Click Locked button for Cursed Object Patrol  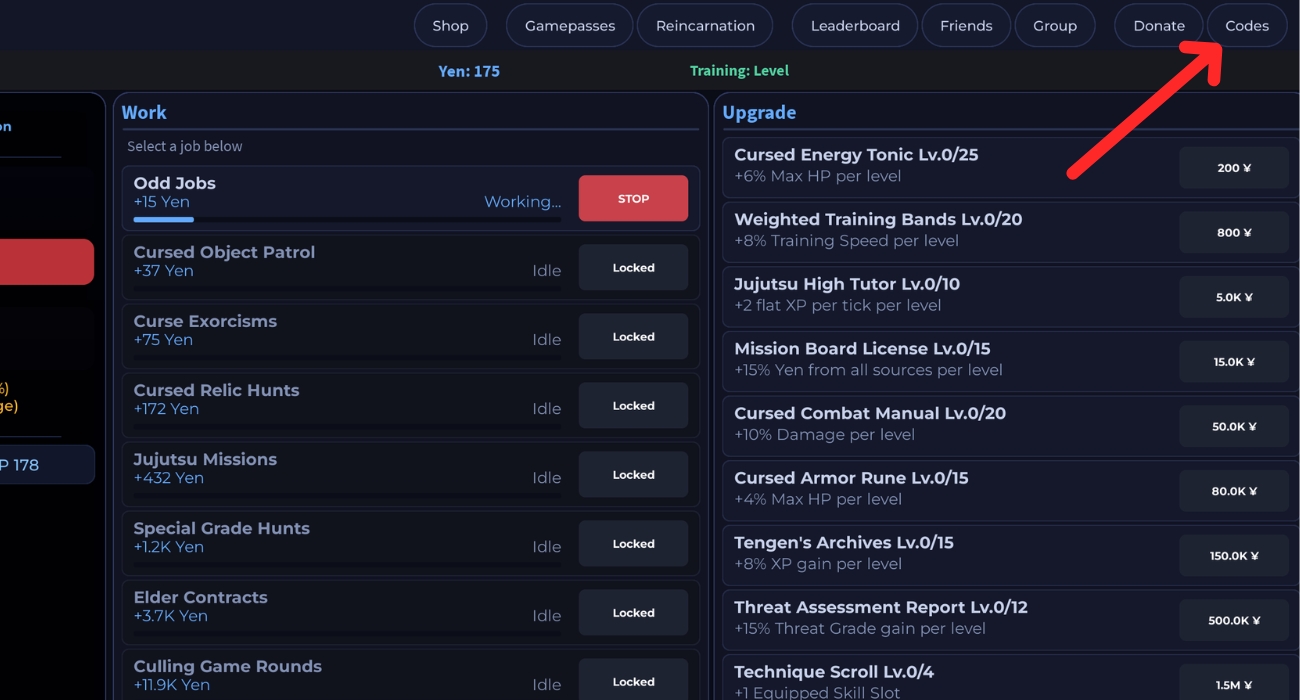[x=633, y=268]
